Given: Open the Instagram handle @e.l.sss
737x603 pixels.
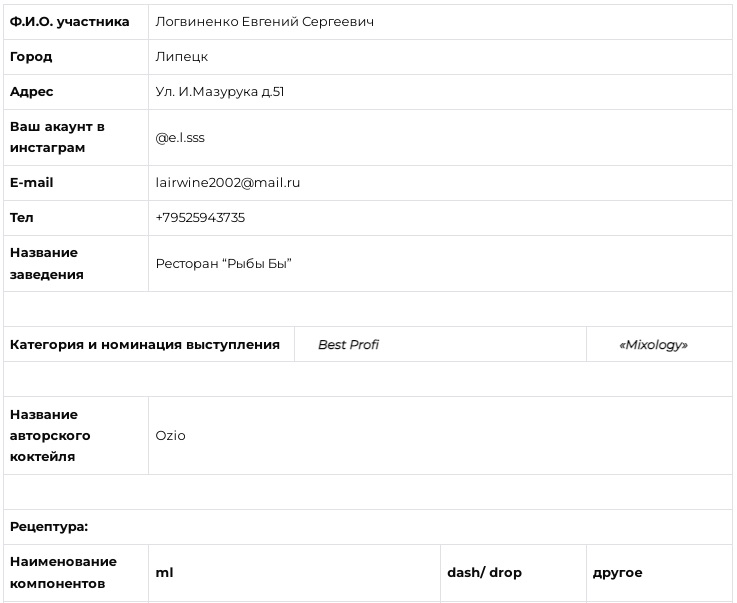Looking at the screenshot, I should click(x=180, y=138).
